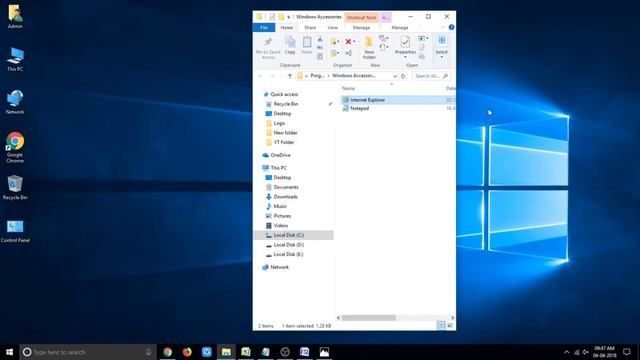This screenshot has width=640, height=360.
Task: Sort files by Name column header
Action: tap(348, 89)
